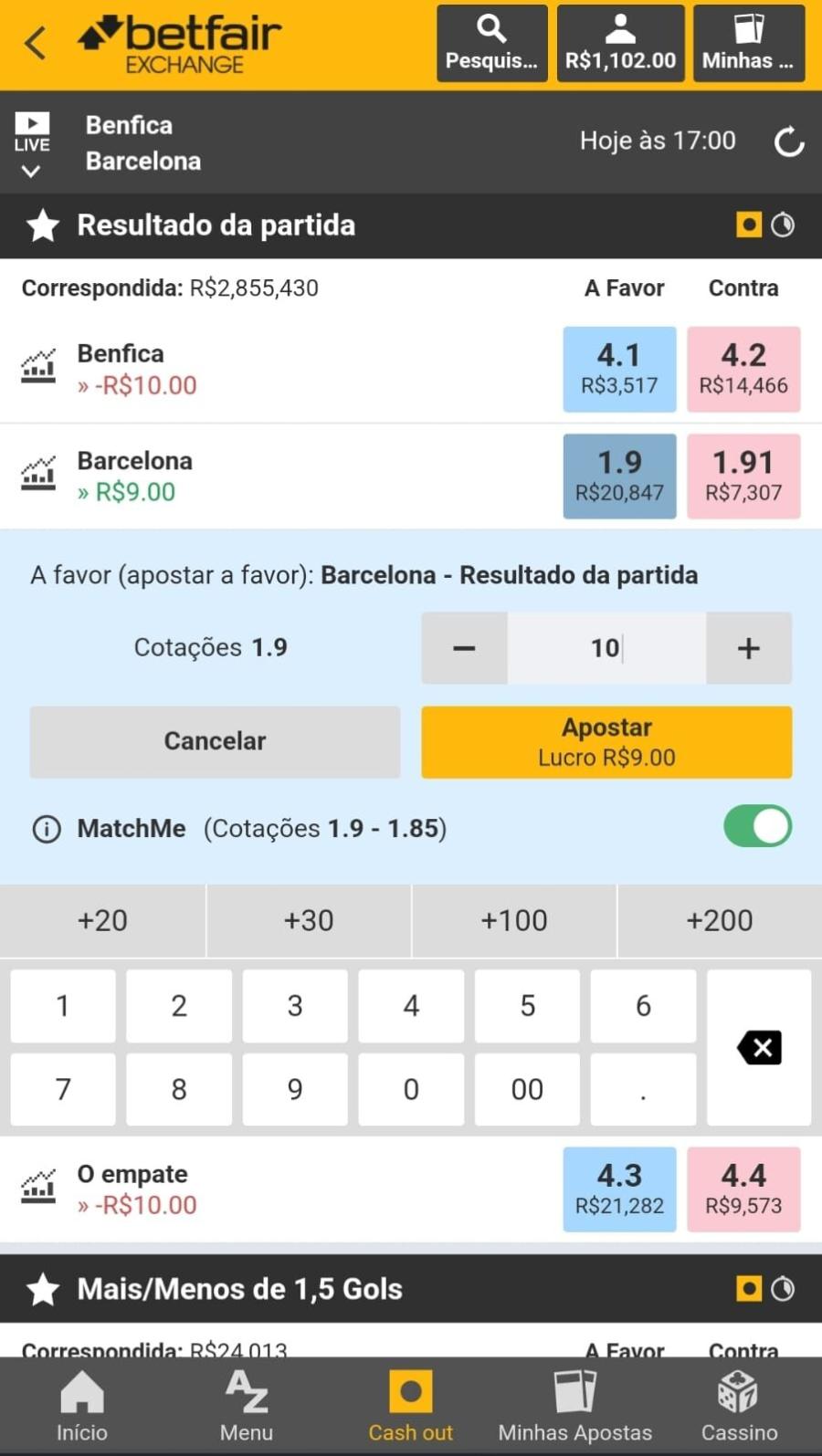Confirm bet with Apostar button
Screen dimensions: 822x1456
coord(606,742)
